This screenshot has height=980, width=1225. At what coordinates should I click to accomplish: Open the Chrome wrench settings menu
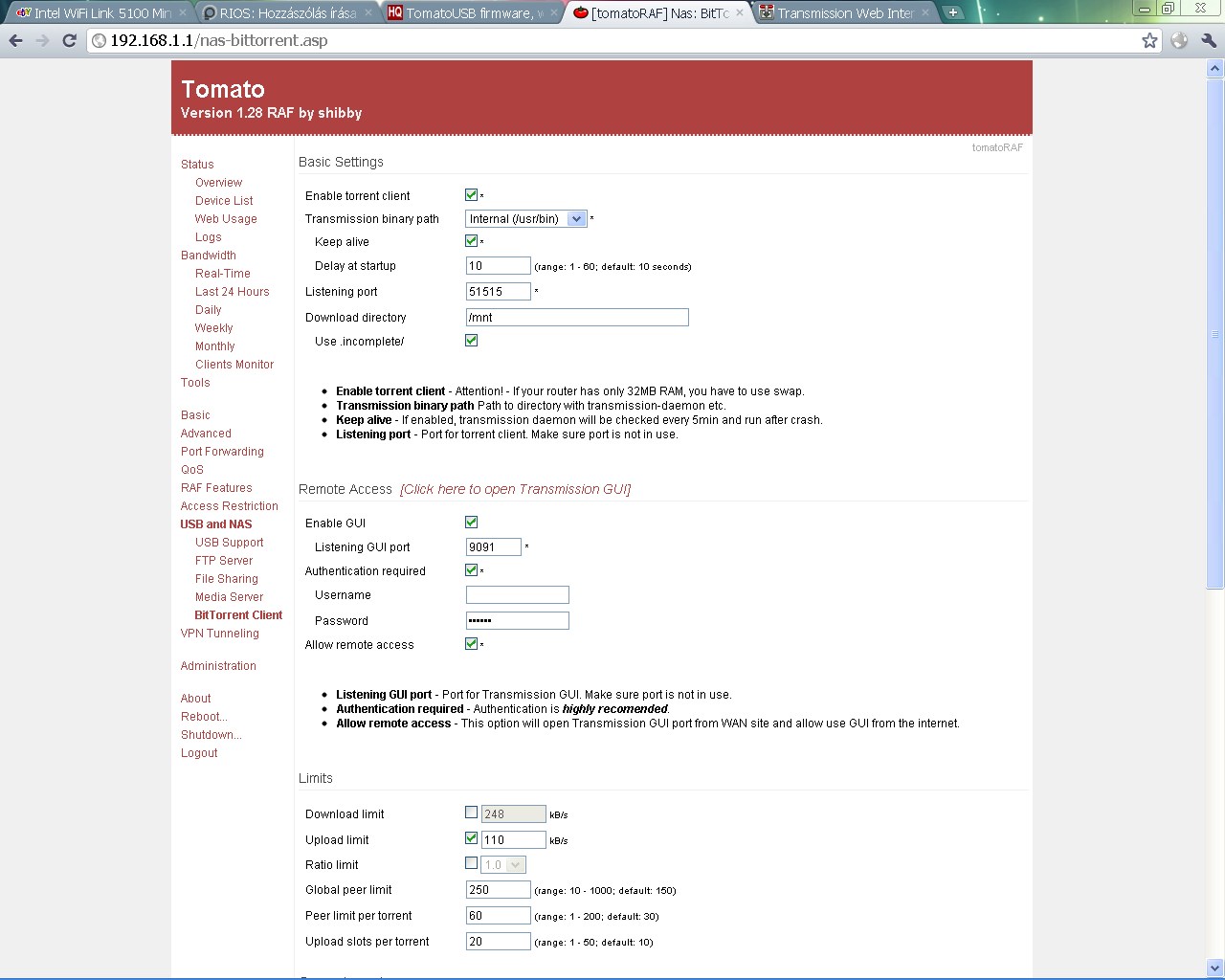pyautogui.click(x=1209, y=40)
